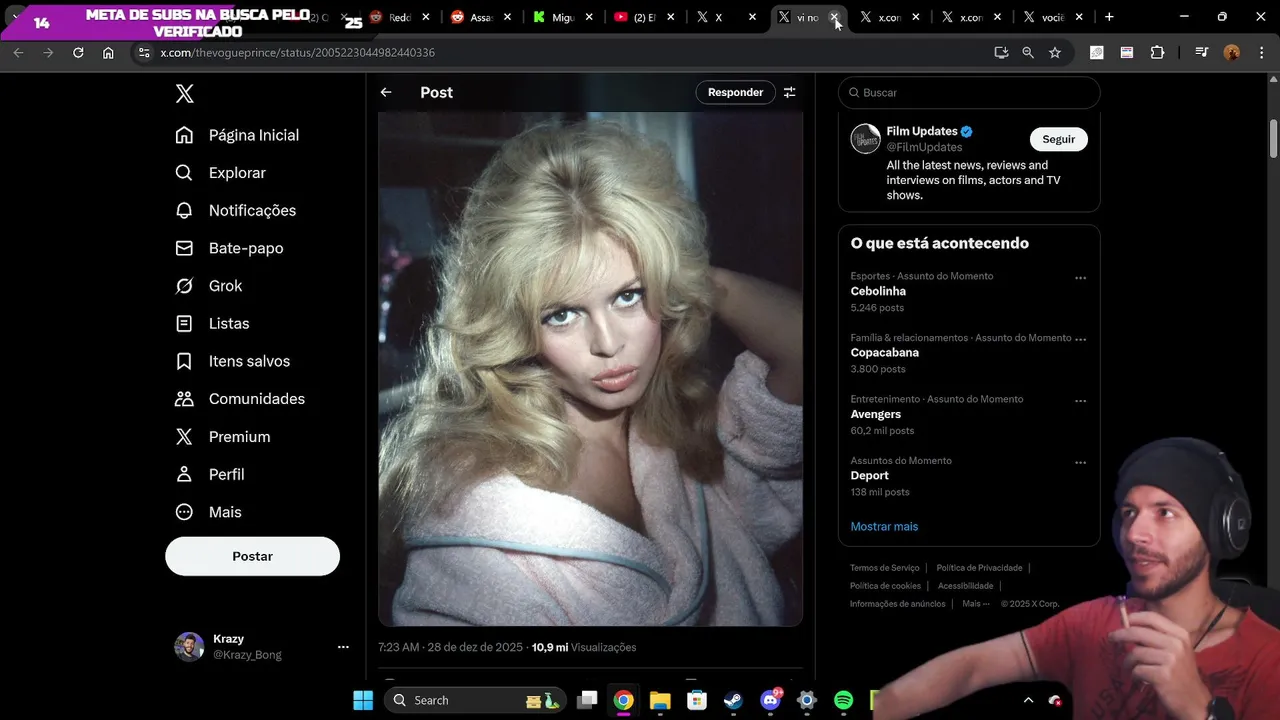Open Política de cookies link
Screen dimensions: 1280x720
pos(885,586)
